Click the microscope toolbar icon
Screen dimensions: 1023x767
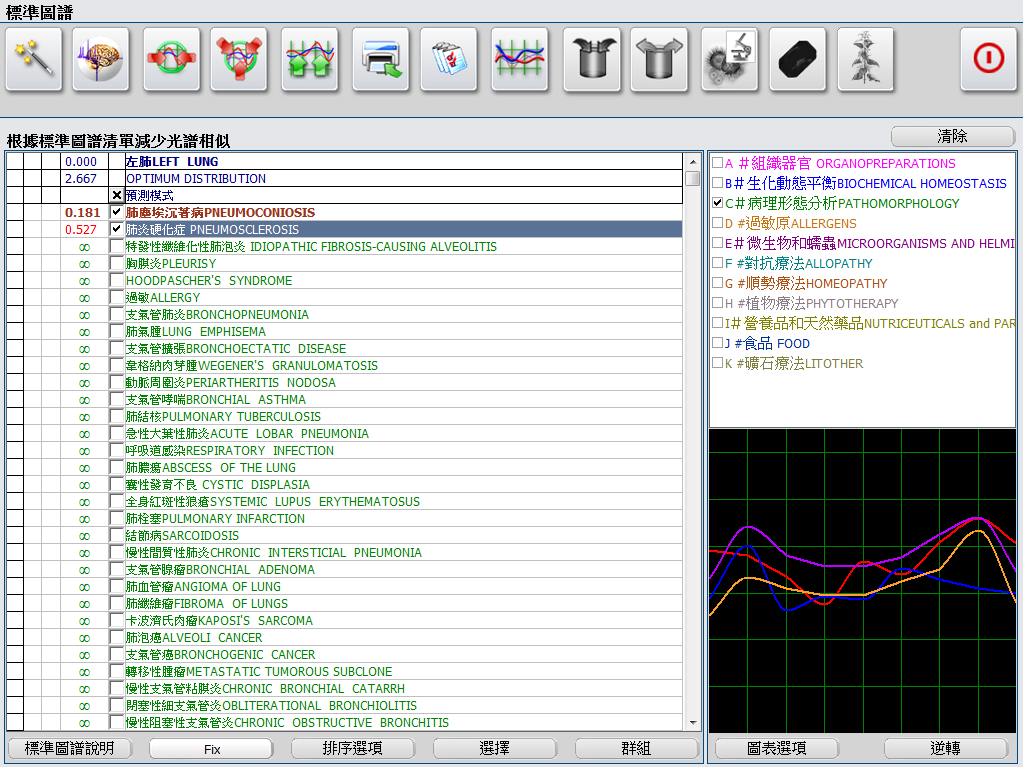click(729, 59)
